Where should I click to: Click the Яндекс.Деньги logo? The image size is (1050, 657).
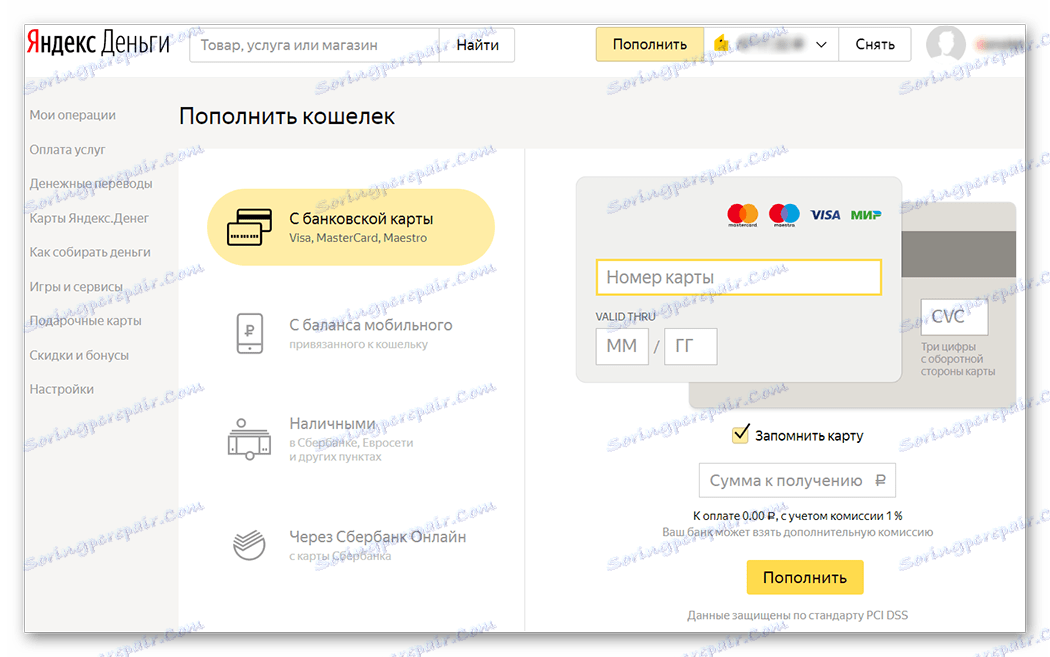(96, 42)
